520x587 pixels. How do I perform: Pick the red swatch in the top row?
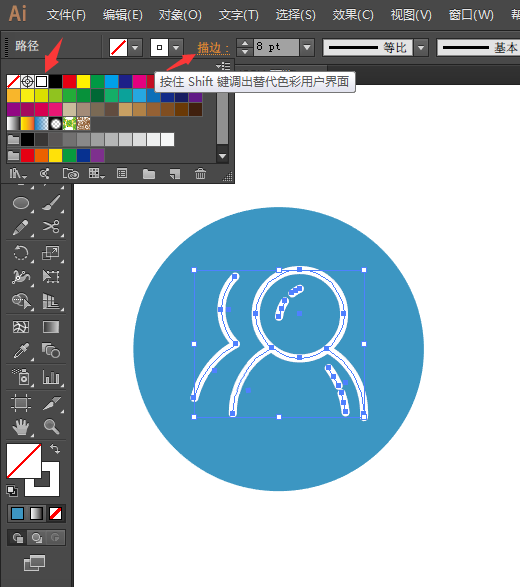click(x=69, y=81)
